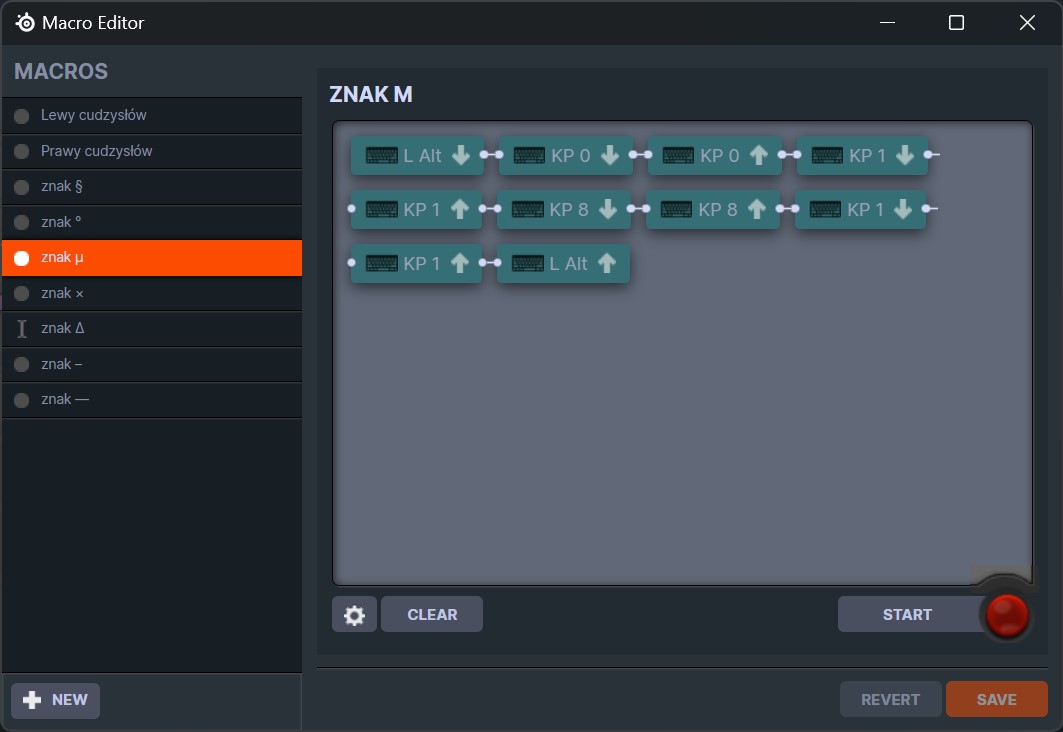Select the L Alt key-down block
Image resolution: width=1063 pixels, height=732 pixels.
click(417, 156)
